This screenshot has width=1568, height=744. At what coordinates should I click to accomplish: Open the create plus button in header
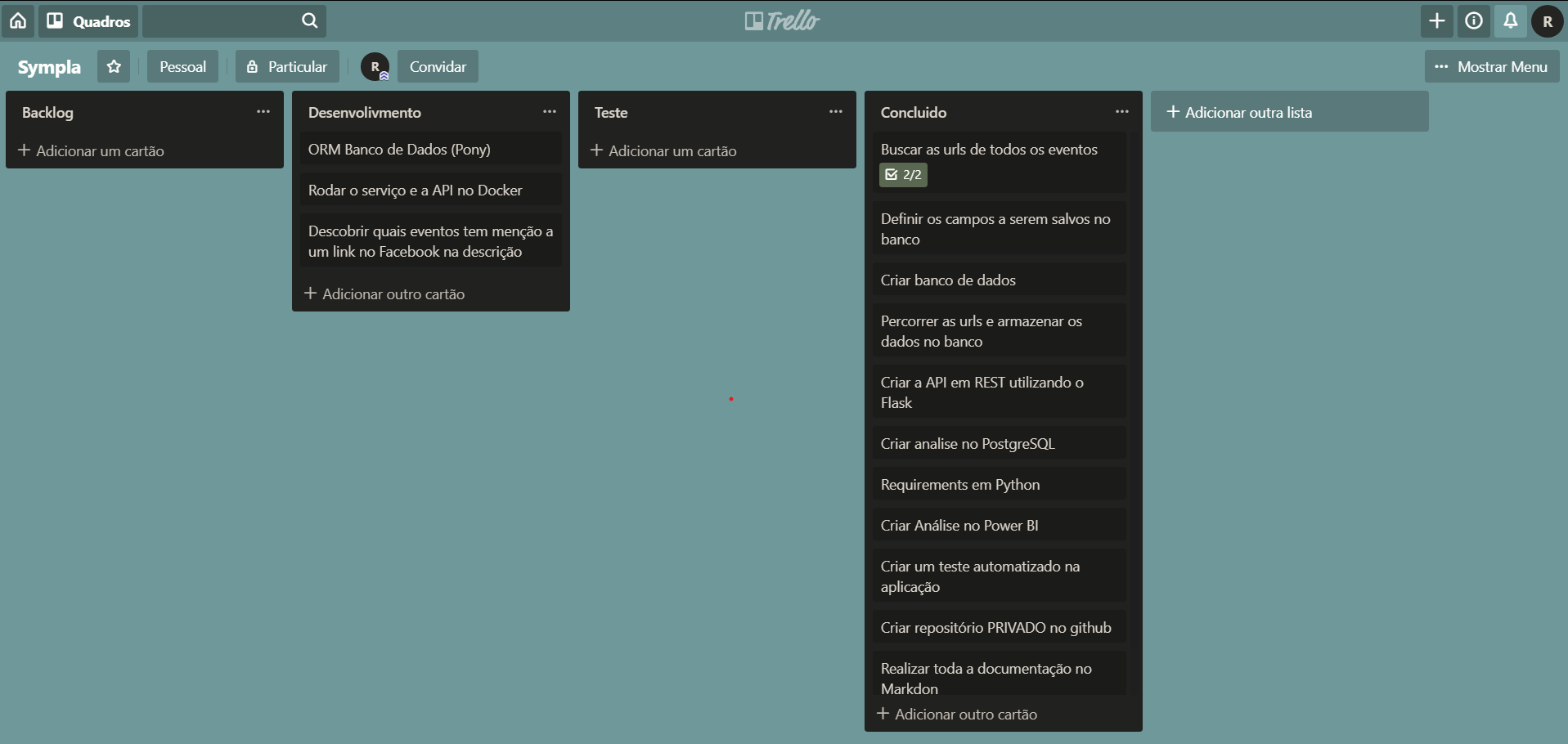[x=1437, y=20]
